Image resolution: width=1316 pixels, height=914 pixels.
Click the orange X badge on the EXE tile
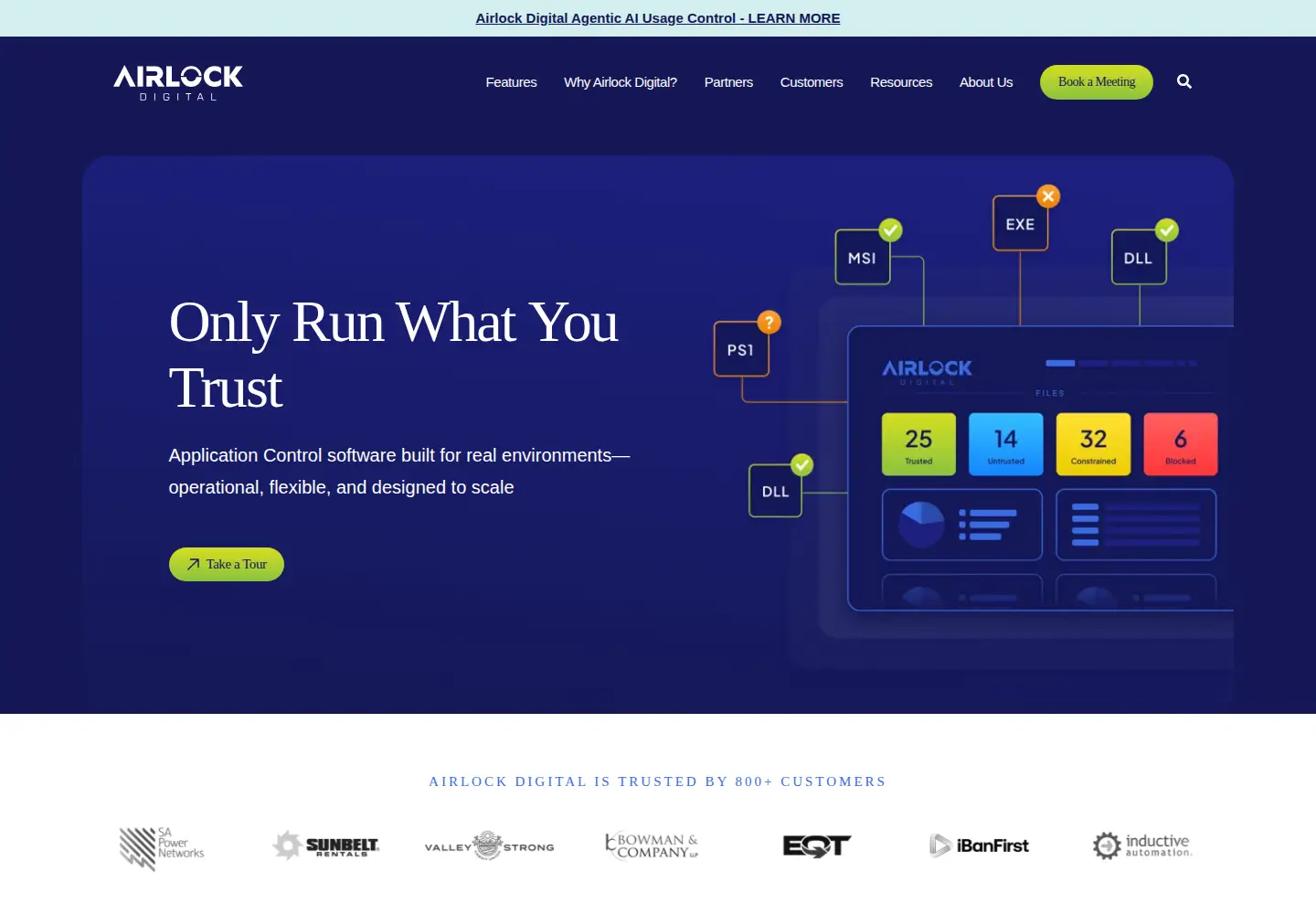click(x=1048, y=196)
